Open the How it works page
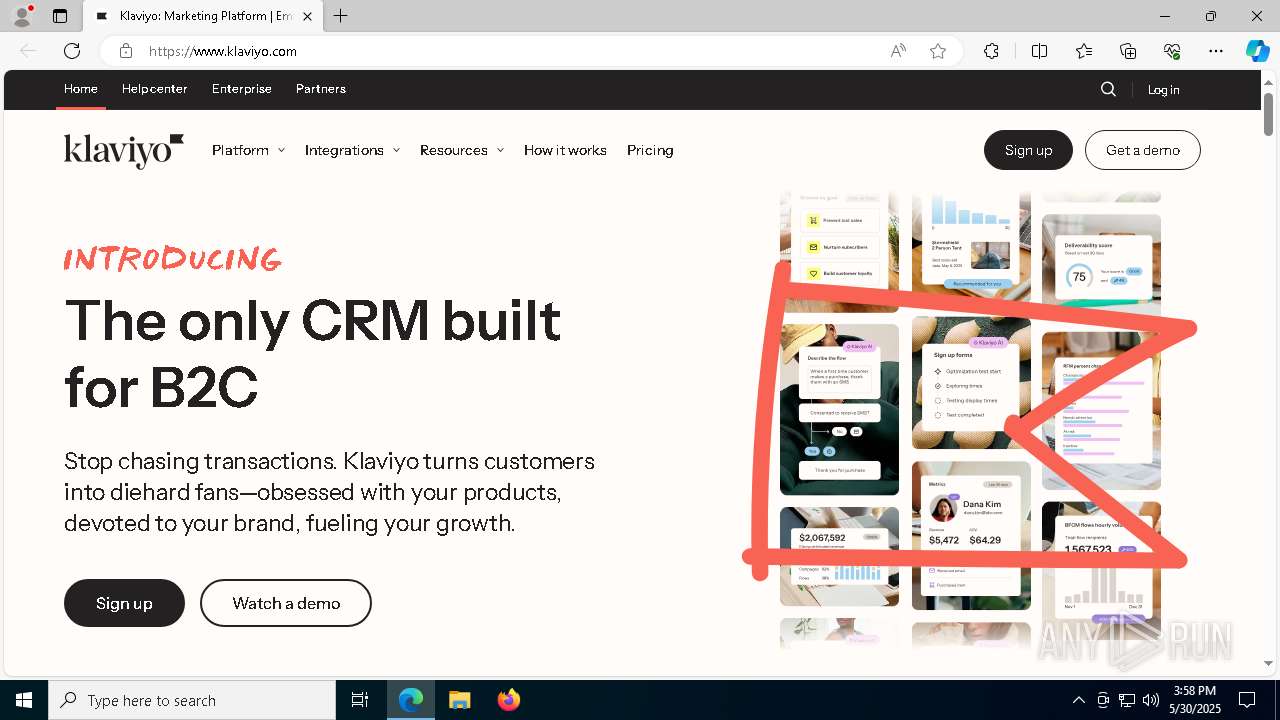The width and height of the screenshot is (1280, 720). click(565, 150)
